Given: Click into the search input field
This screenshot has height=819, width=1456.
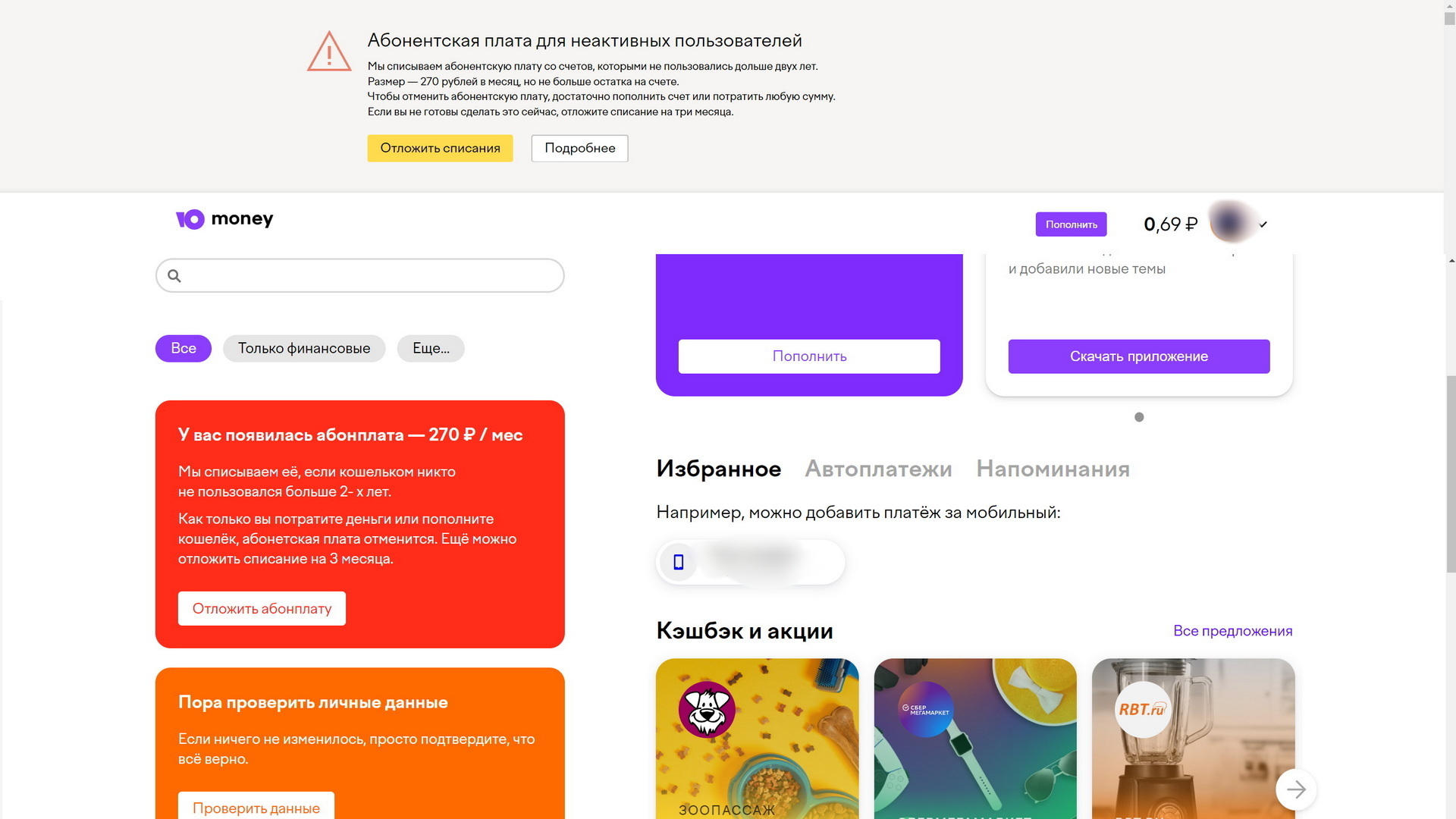Looking at the screenshot, I should [x=360, y=276].
